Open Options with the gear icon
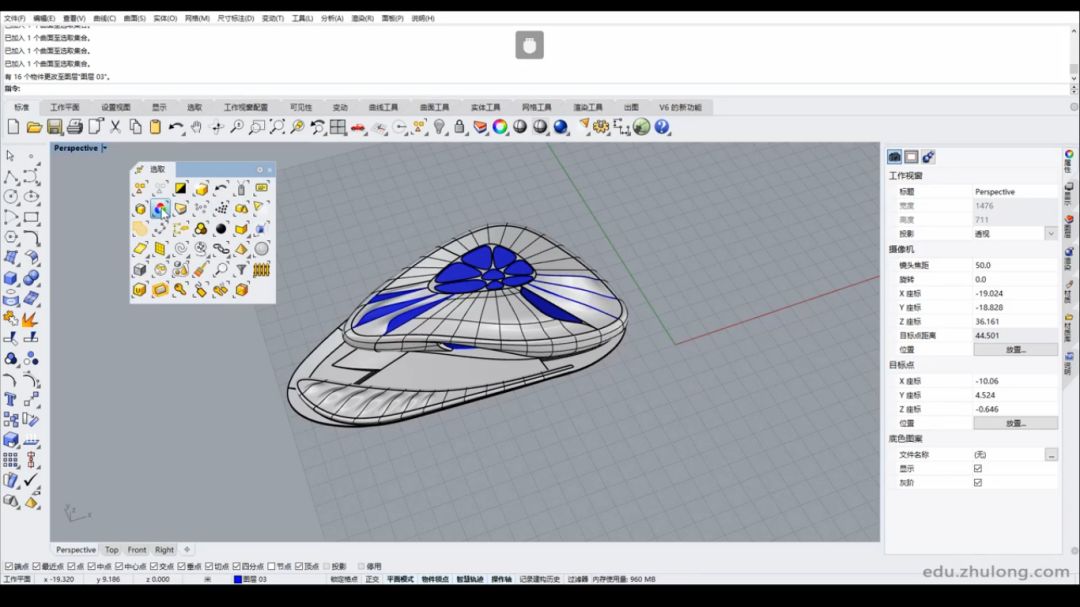 601,127
